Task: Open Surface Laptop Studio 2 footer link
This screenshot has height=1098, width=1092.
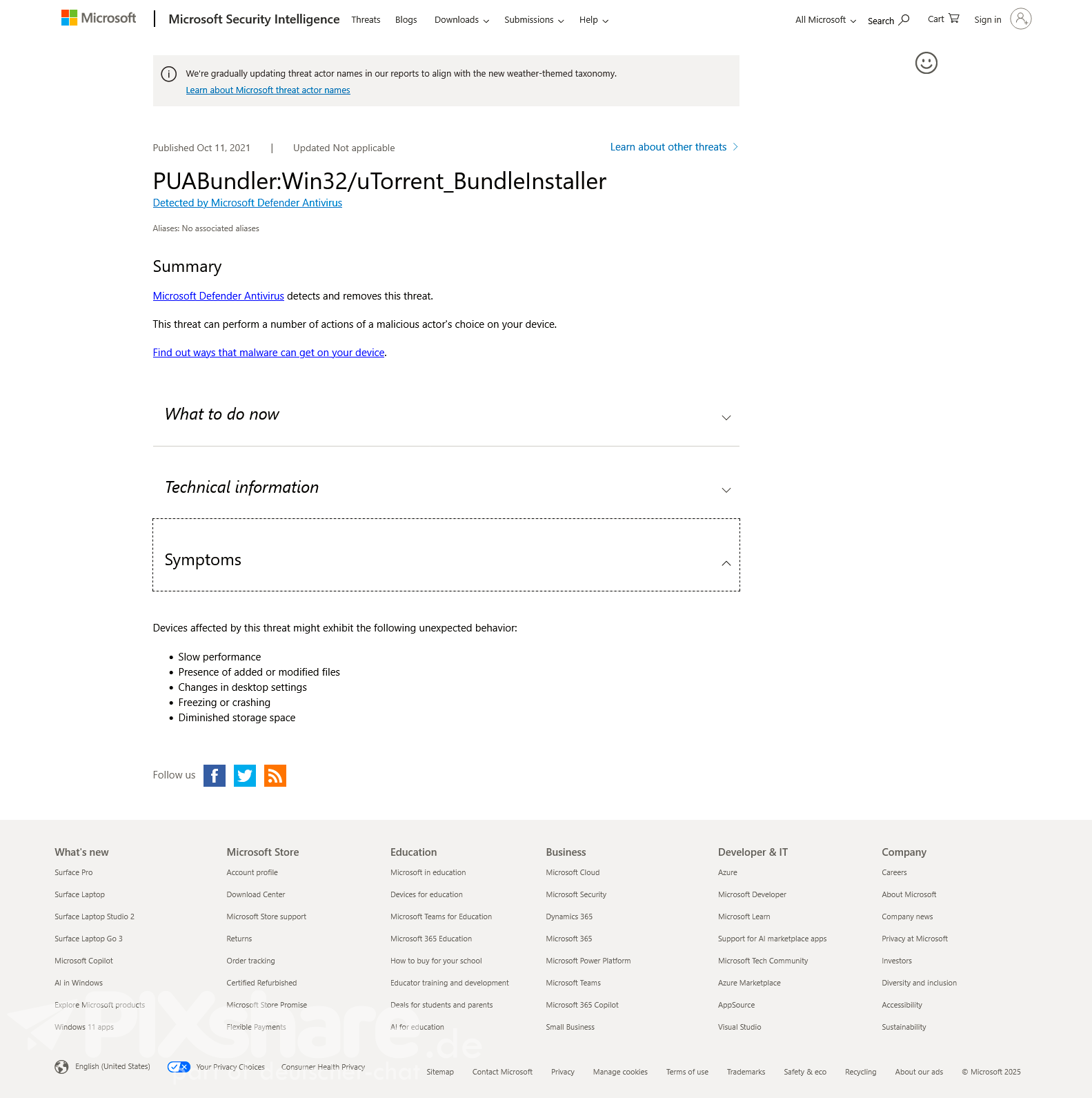Action: pyautogui.click(x=95, y=916)
